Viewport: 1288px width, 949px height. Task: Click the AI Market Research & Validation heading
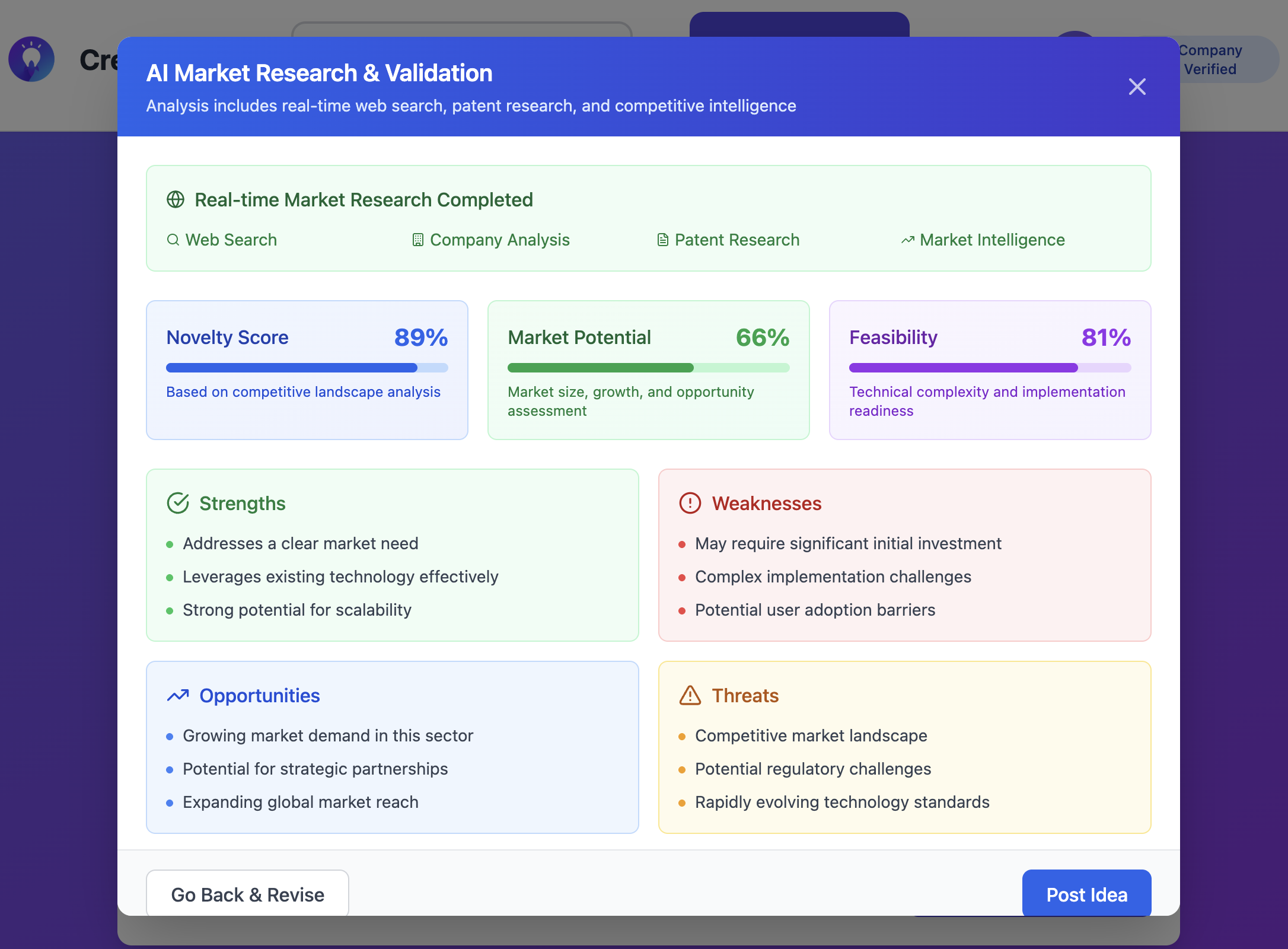coord(319,73)
